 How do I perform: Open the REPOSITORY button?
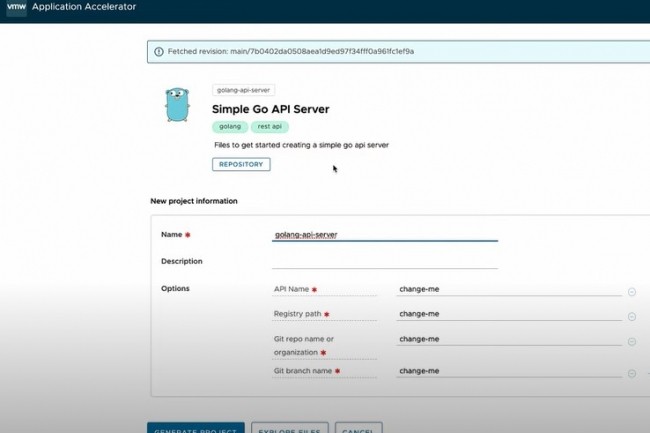[x=241, y=164]
